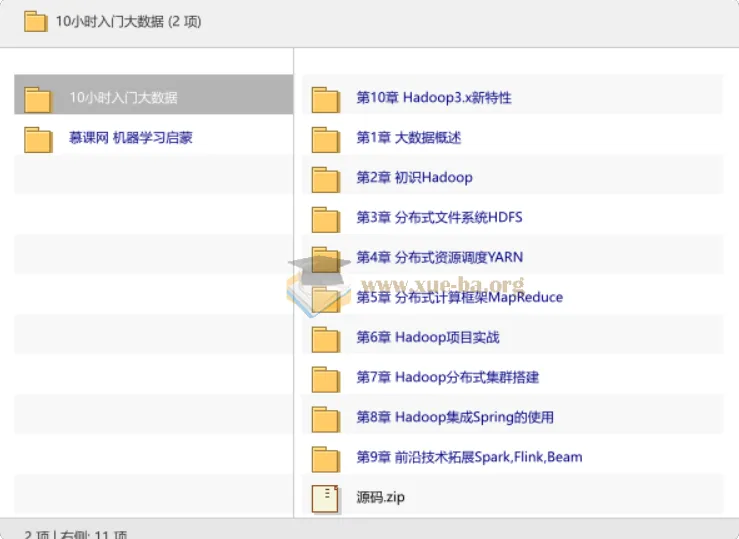Open 第5章 分布式计算框架MapReduce name

(460, 297)
